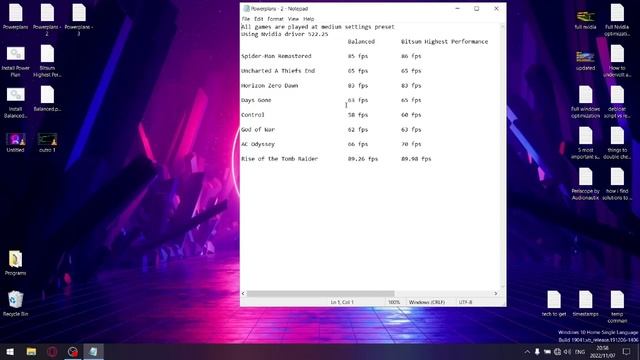Open Notepad's View menu
The height and width of the screenshot is (360, 640).
click(x=293, y=19)
